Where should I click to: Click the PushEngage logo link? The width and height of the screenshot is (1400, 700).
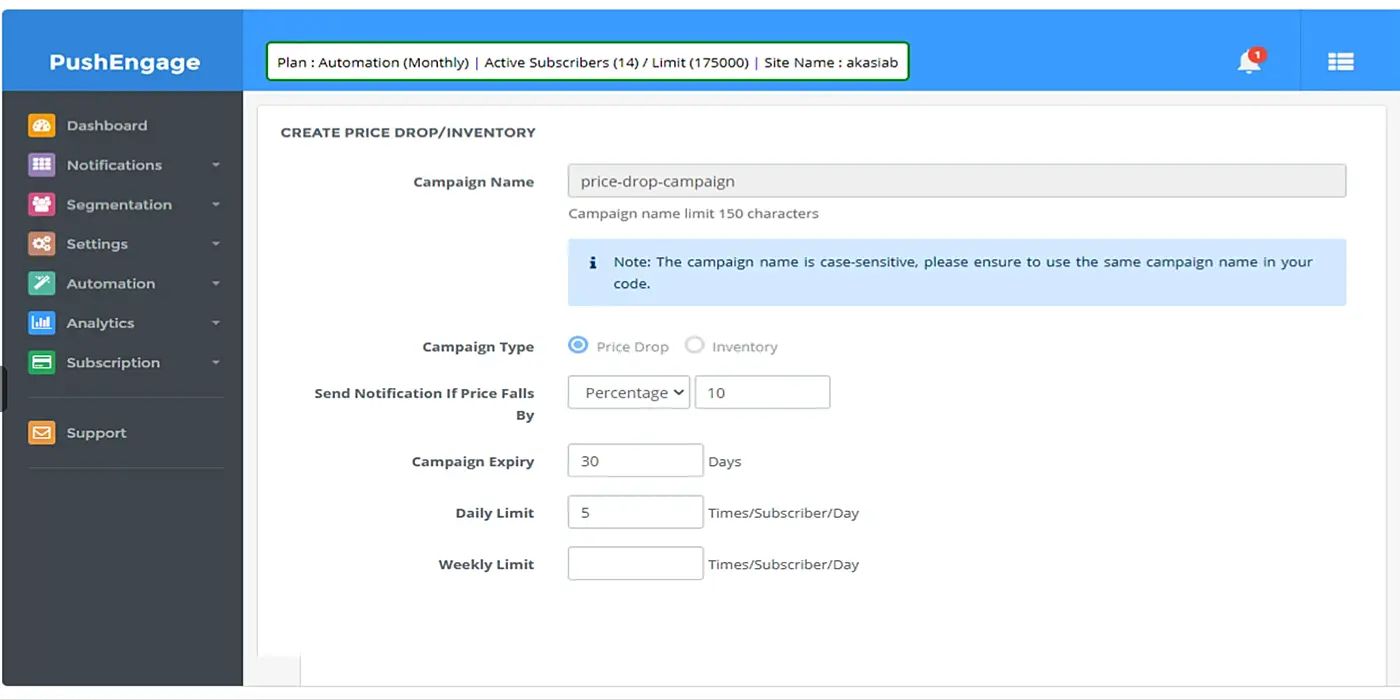point(124,62)
